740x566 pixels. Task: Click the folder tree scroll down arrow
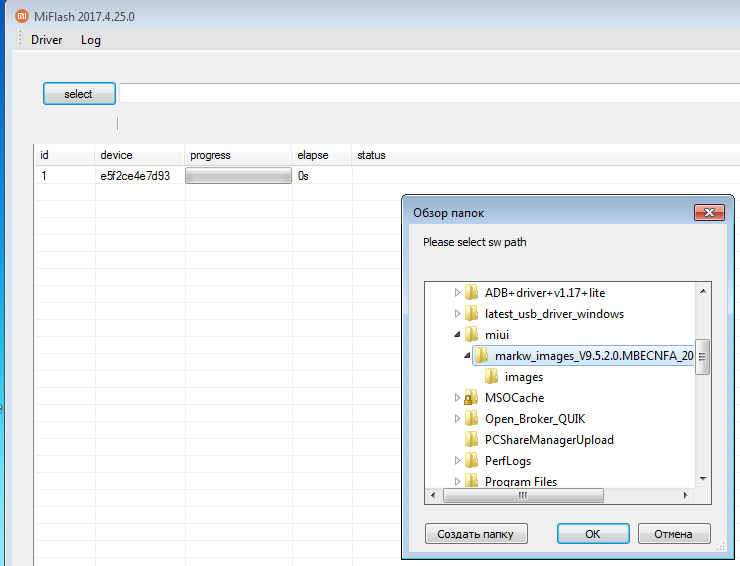pyautogui.click(x=703, y=479)
